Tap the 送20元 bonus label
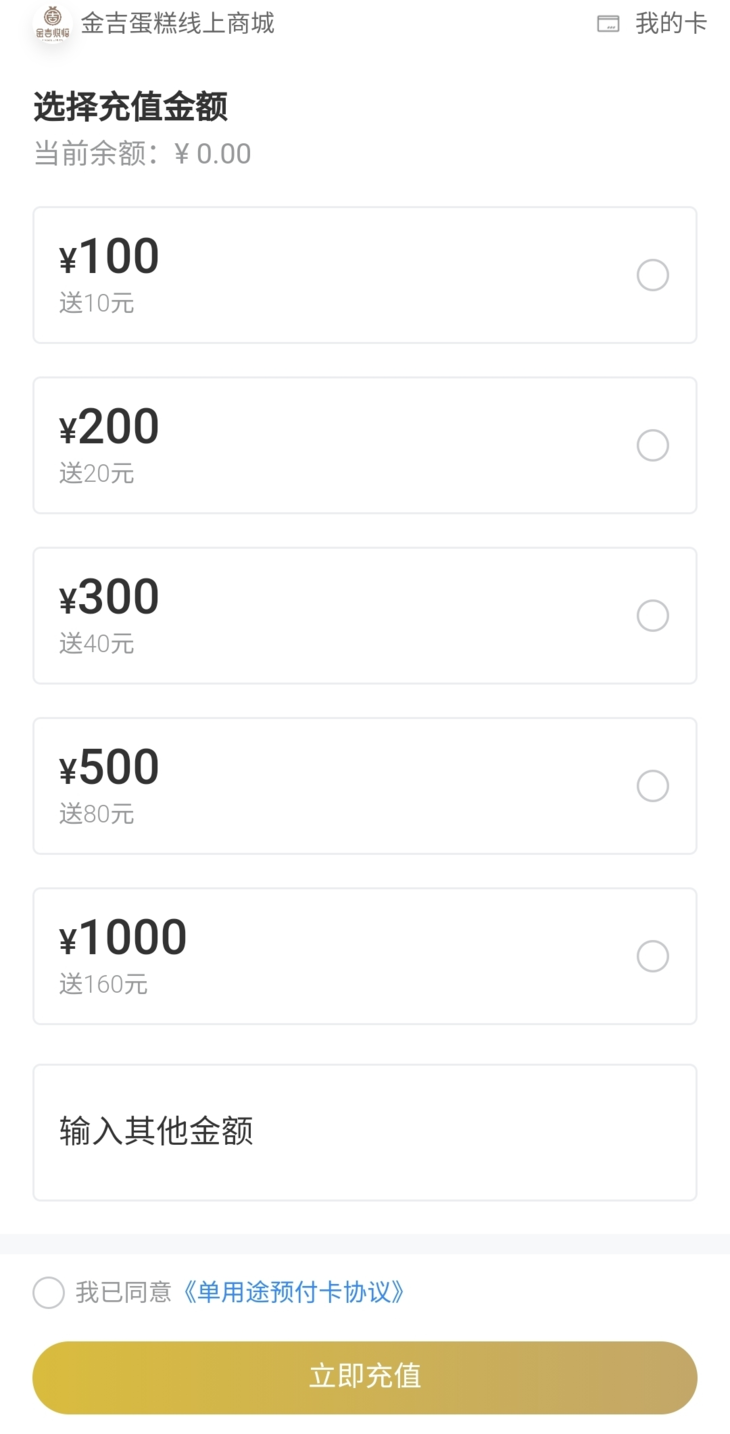 (96, 473)
